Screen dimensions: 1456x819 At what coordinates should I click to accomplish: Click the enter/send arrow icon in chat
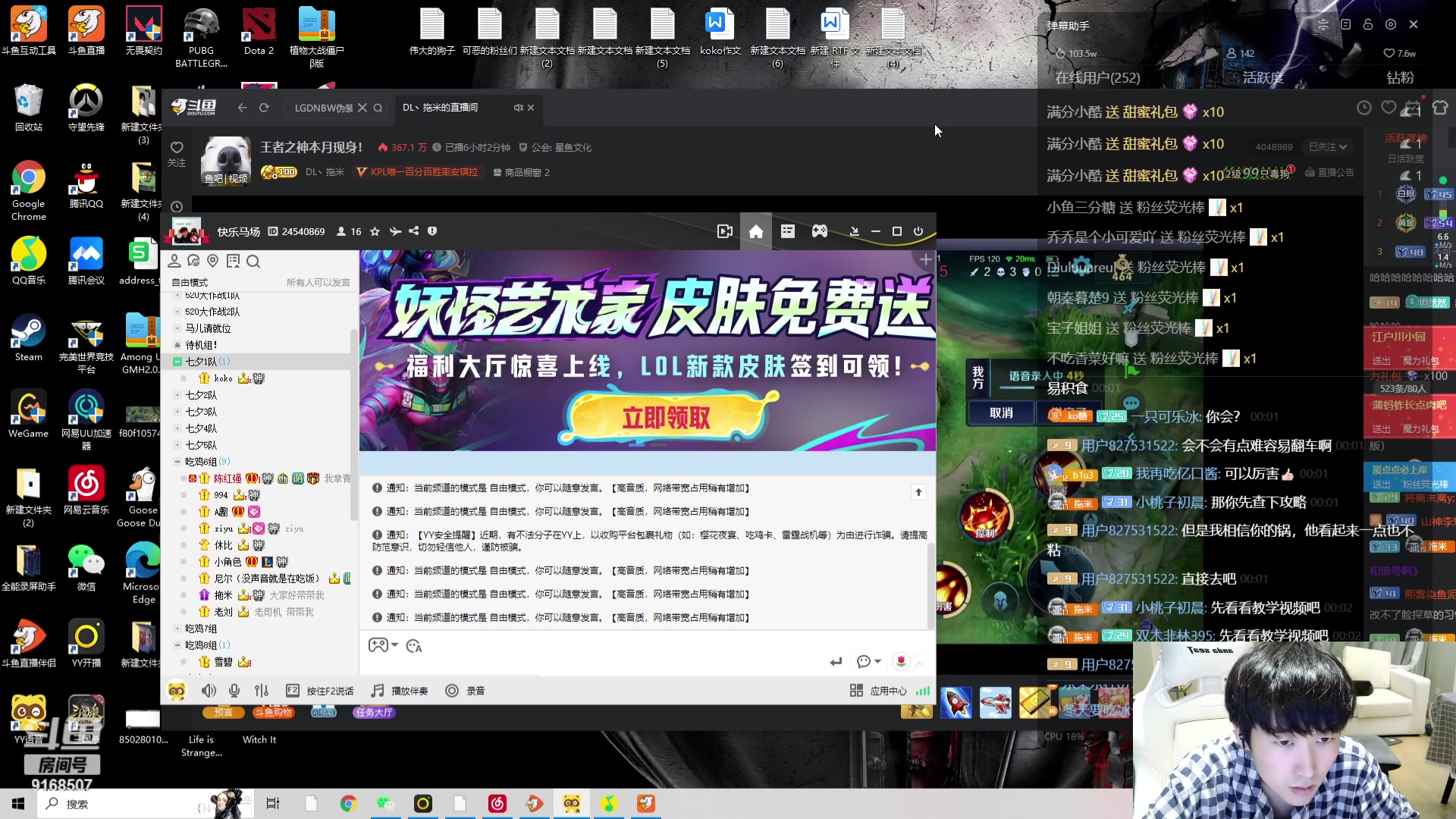[836, 662]
